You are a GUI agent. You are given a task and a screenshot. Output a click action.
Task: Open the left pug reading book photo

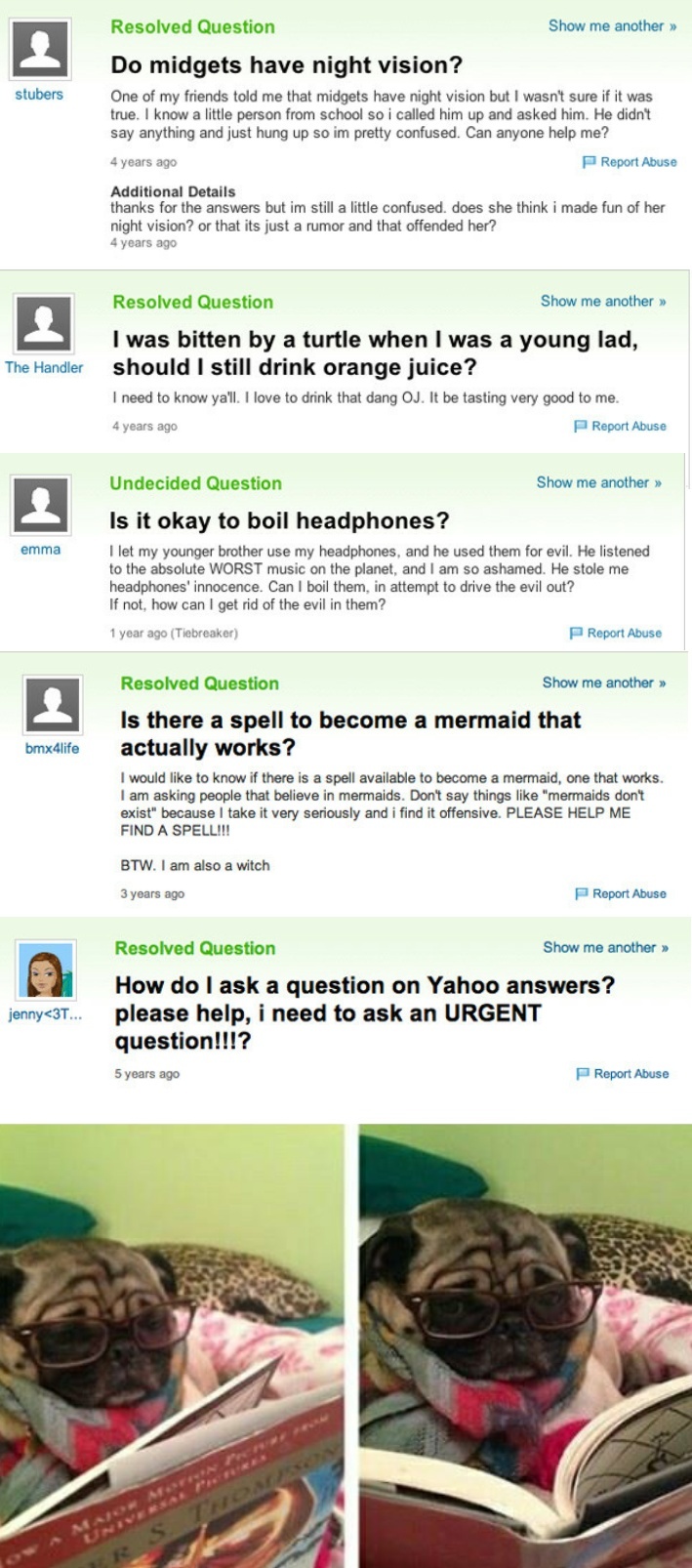pyautogui.click(x=172, y=1345)
